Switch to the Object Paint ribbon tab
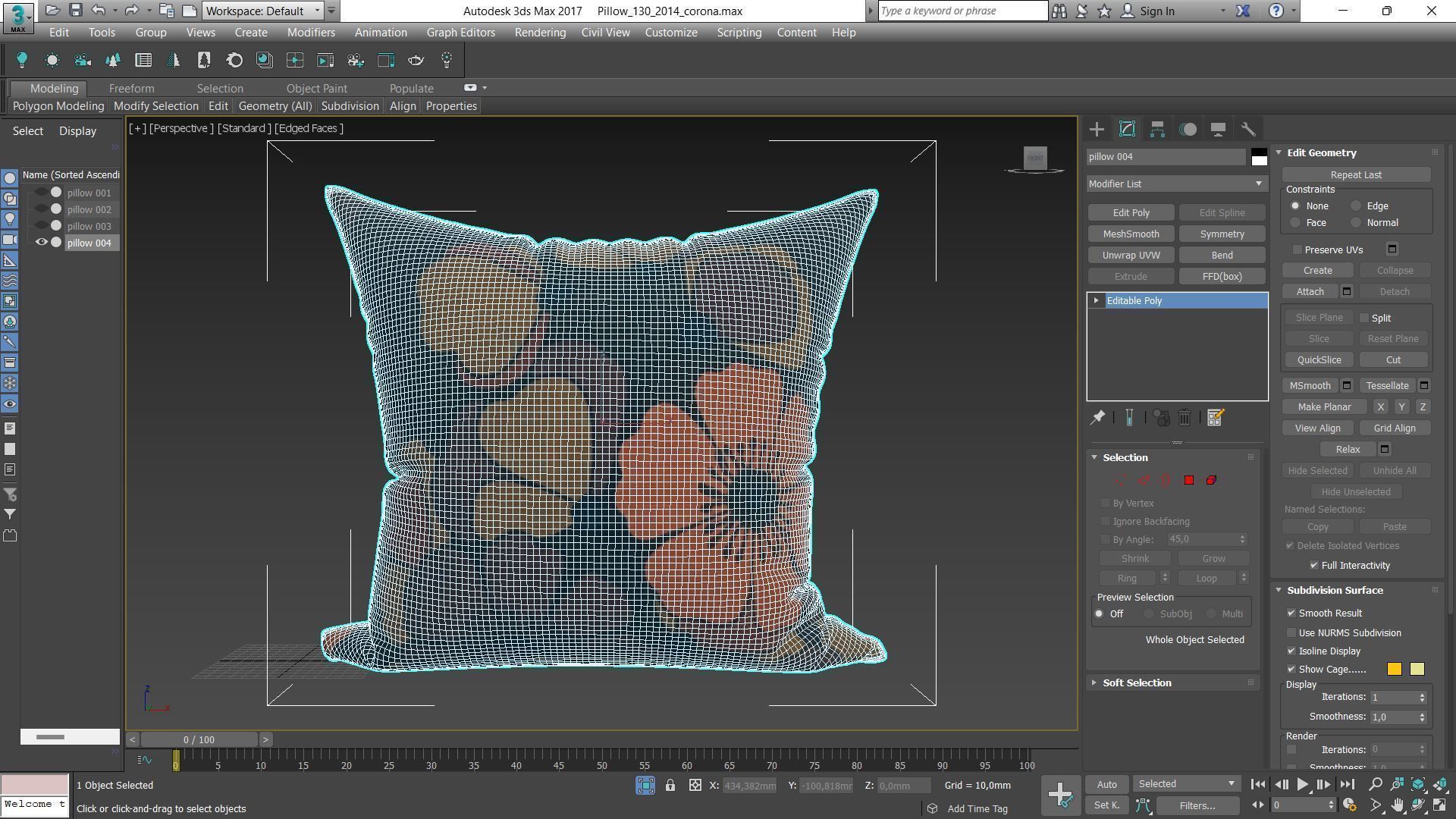The width and height of the screenshot is (1456, 819). pyautogui.click(x=316, y=89)
